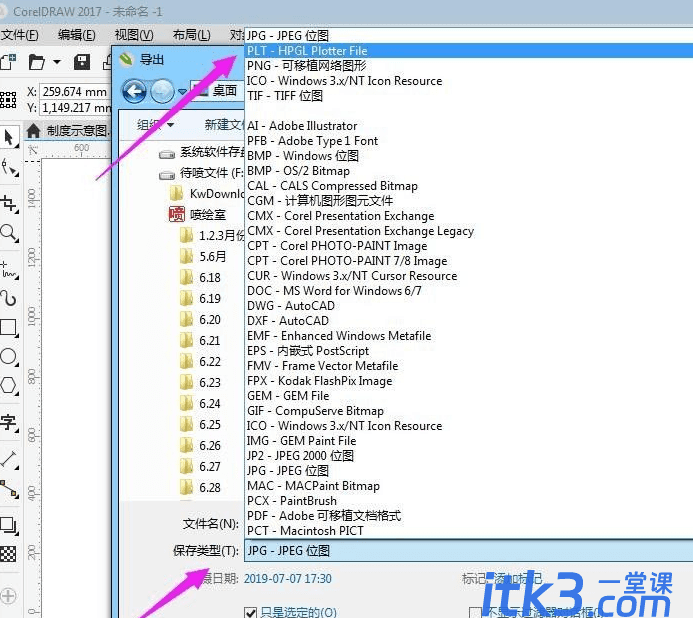Open the 文件(F) menu

[19, 35]
